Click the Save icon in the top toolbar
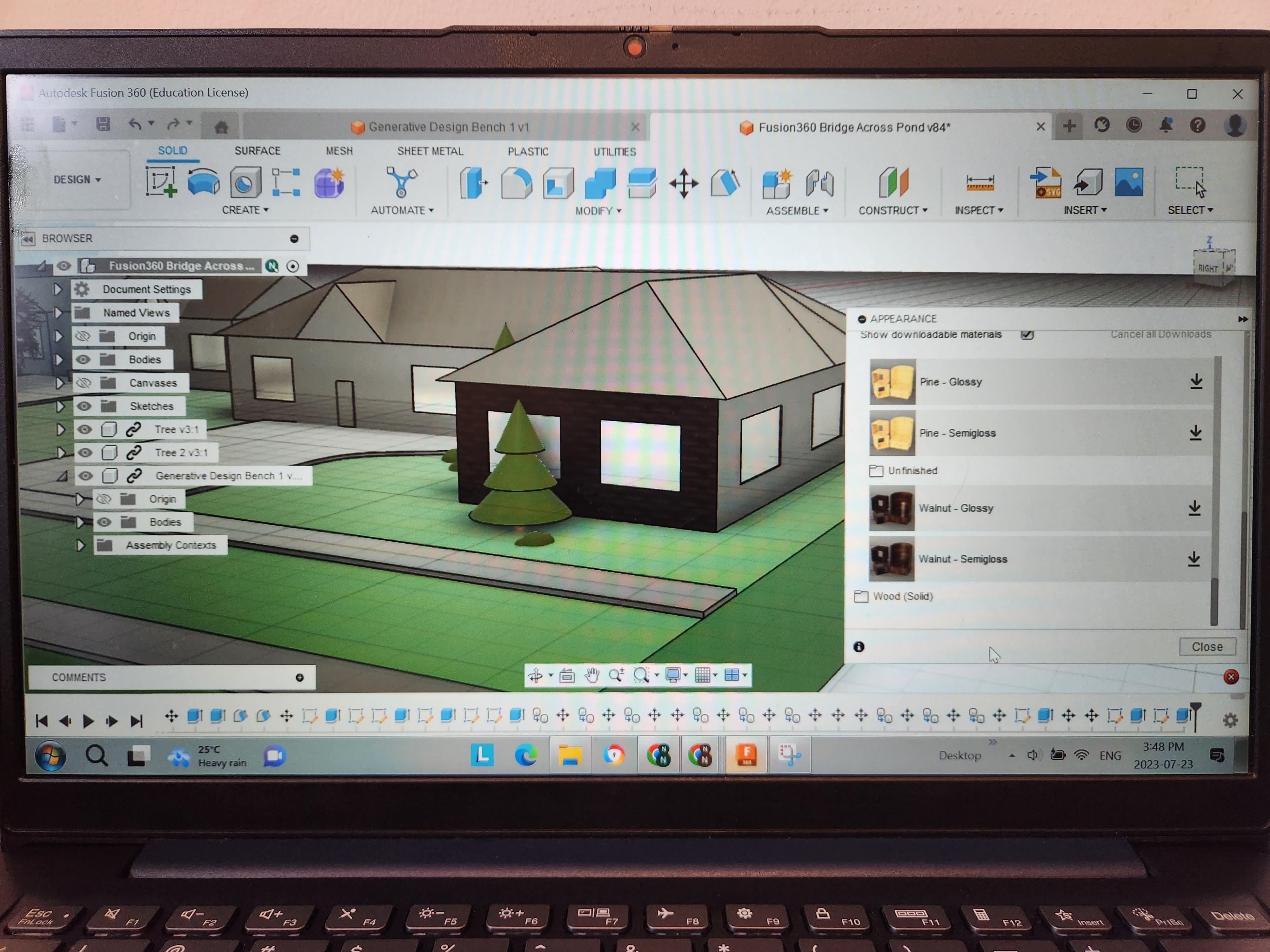The image size is (1270, 952). pos(103,124)
